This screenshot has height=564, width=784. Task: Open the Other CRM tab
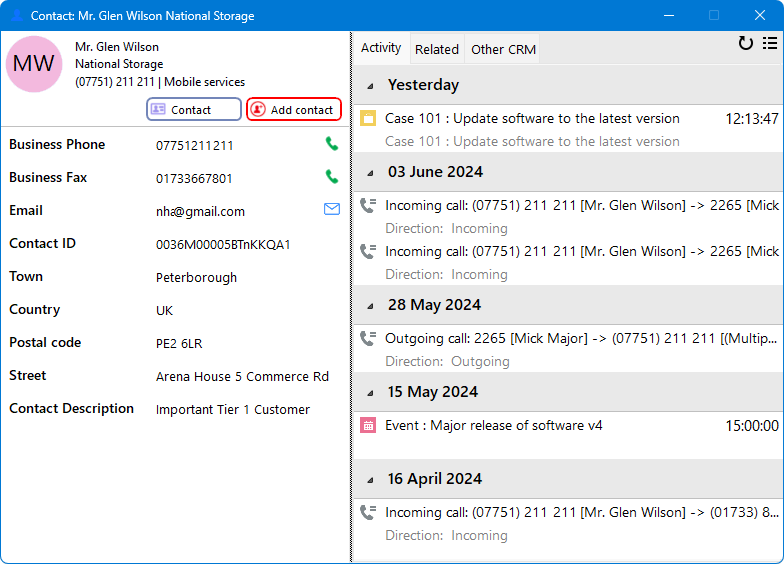point(503,49)
